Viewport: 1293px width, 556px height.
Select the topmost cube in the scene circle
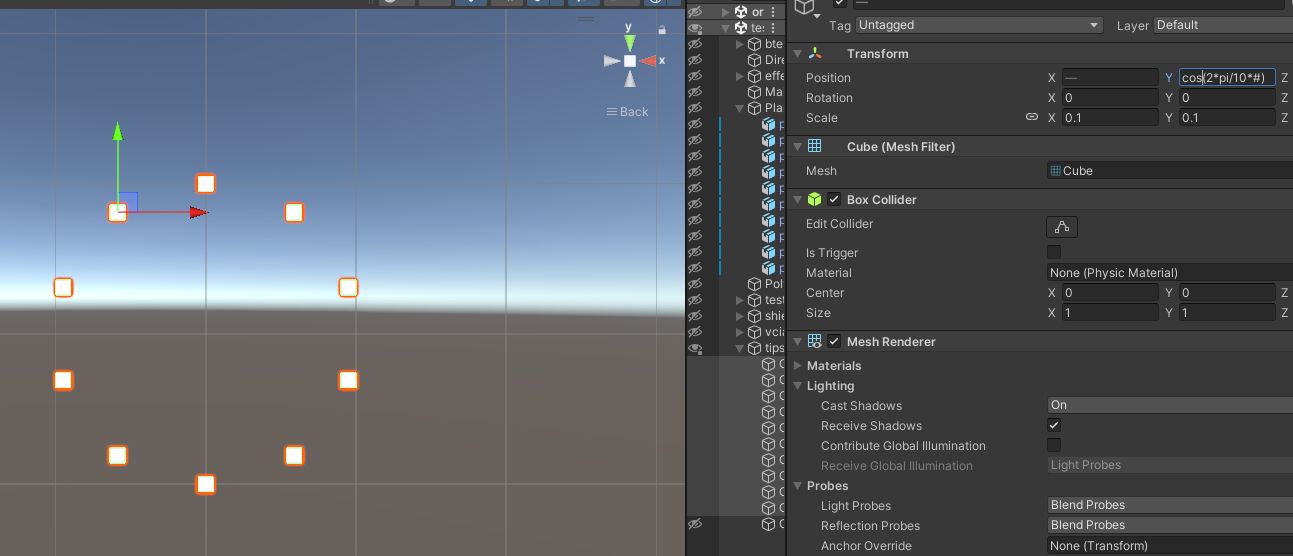click(205, 183)
